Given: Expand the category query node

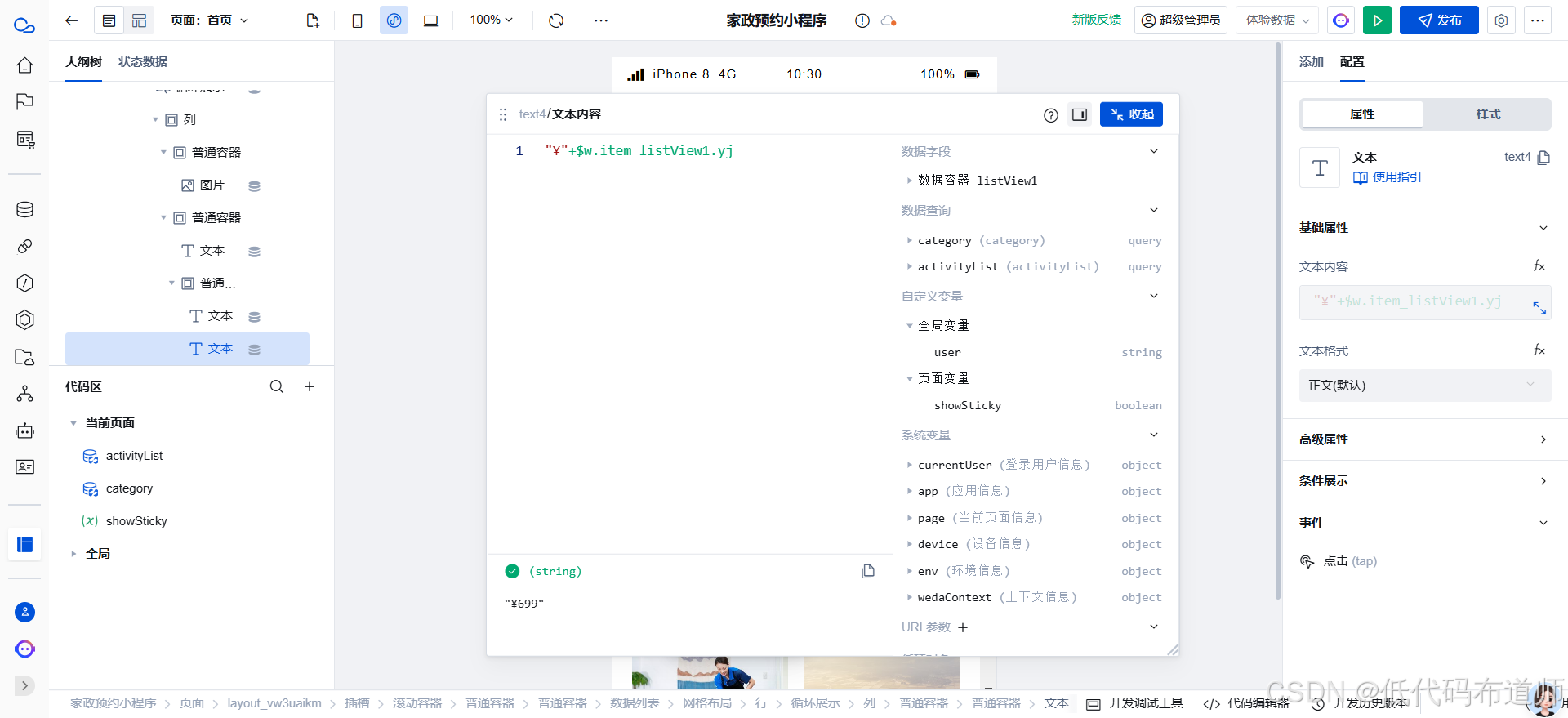Looking at the screenshot, I should 909,240.
